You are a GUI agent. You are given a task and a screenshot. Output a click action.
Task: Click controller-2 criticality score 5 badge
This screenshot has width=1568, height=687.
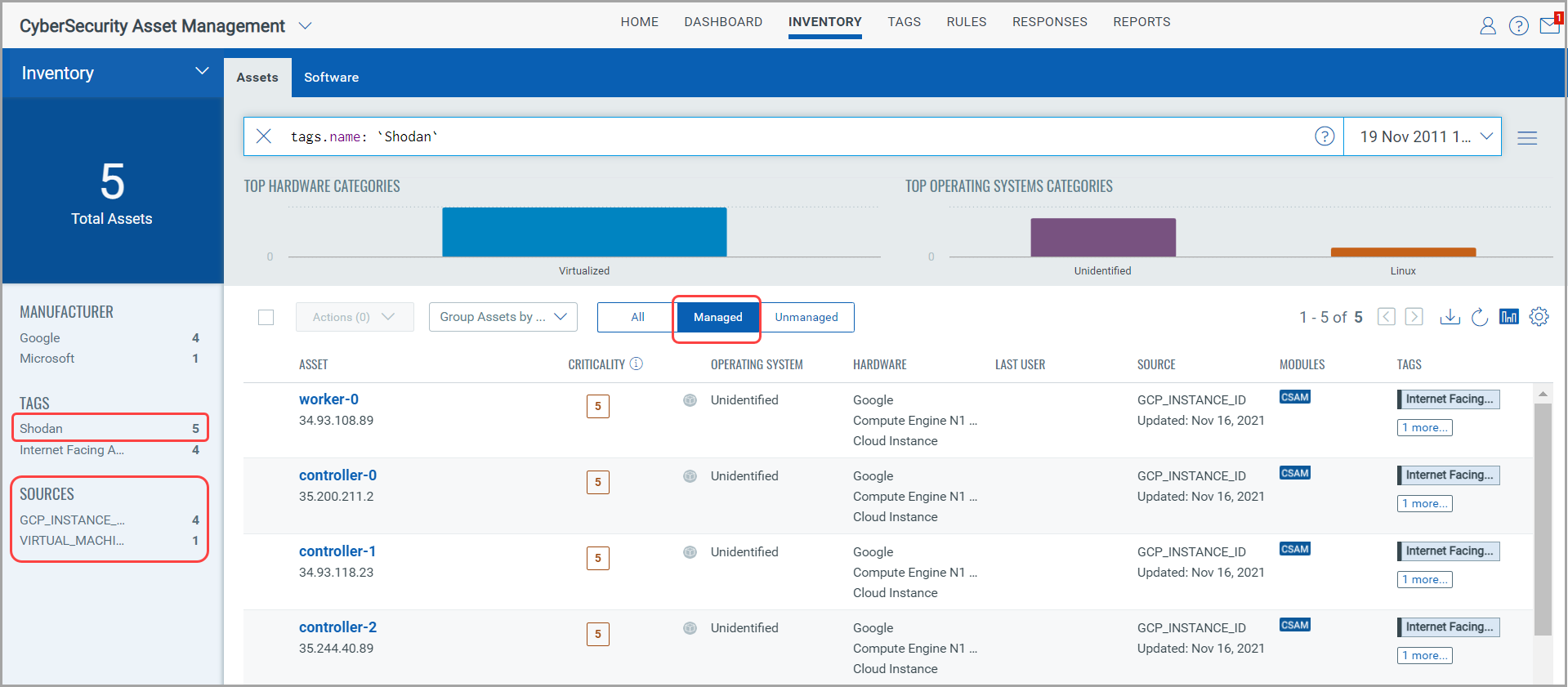click(598, 634)
